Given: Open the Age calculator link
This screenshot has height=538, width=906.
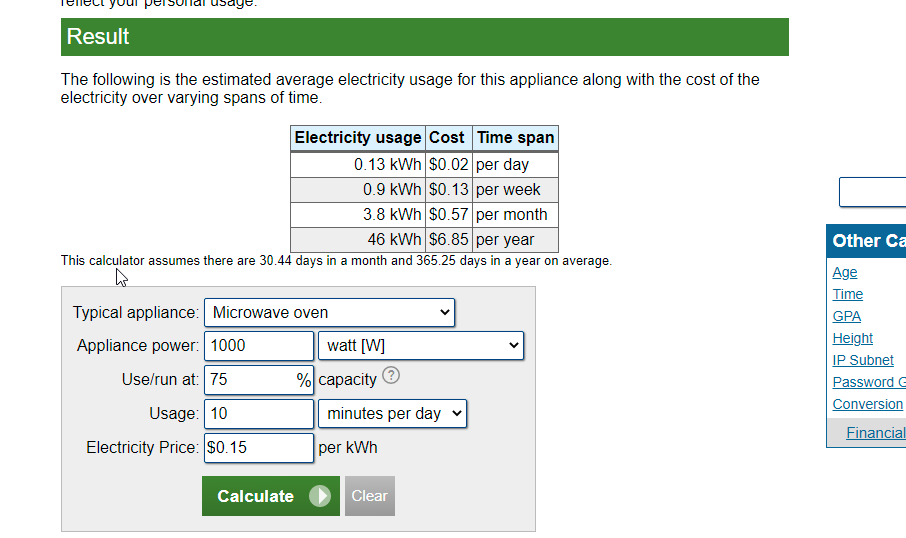Looking at the screenshot, I should (845, 272).
